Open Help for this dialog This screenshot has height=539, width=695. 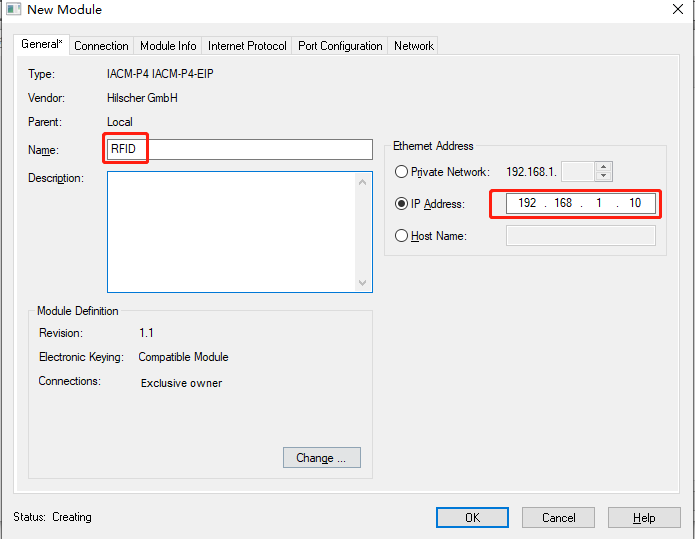pos(644,517)
